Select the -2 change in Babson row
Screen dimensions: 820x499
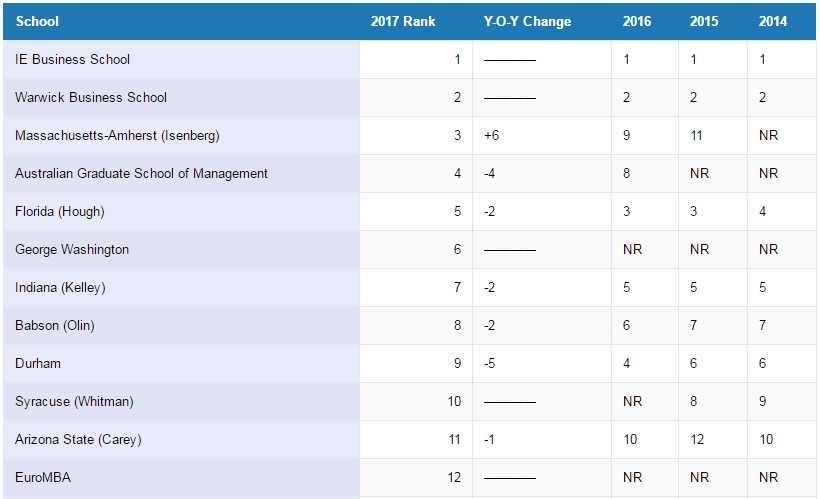coord(489,325)
